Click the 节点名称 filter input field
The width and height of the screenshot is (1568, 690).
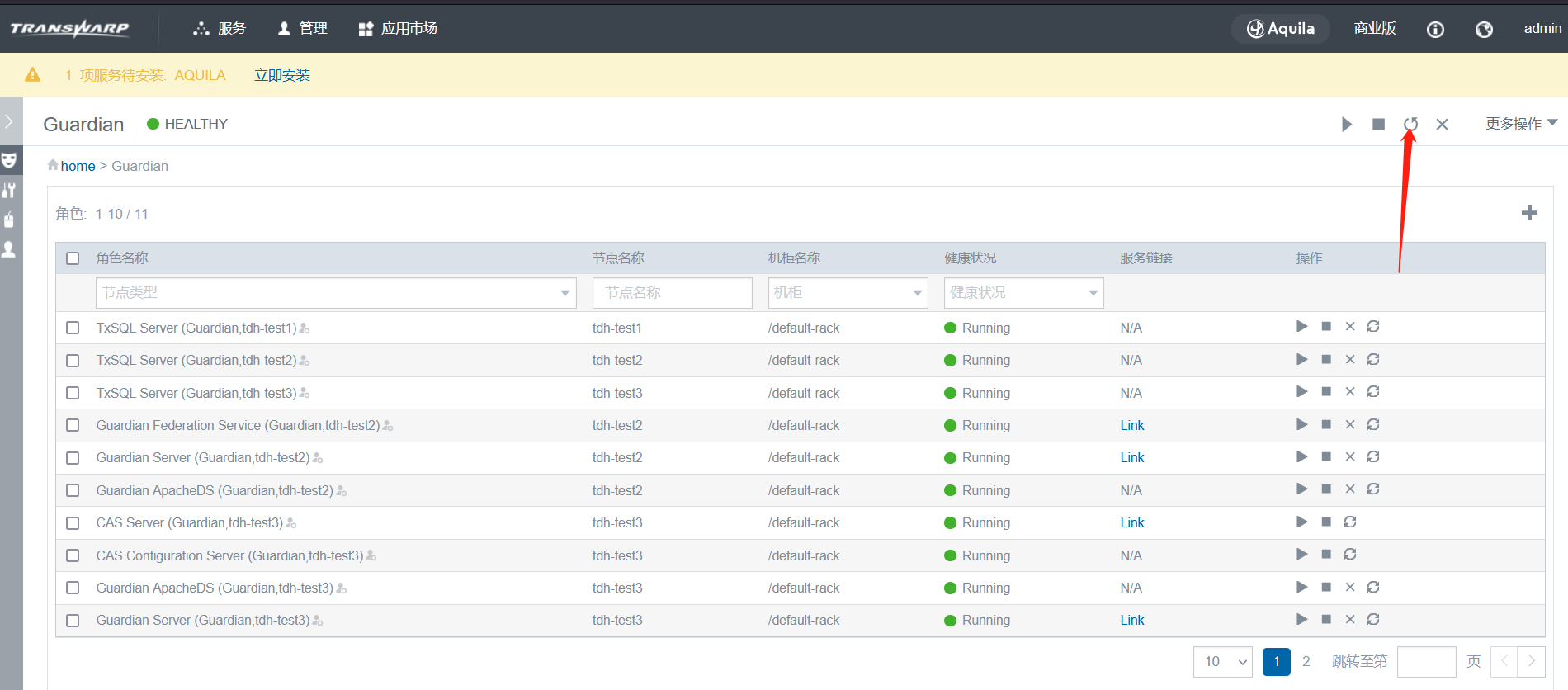[x=672, y=293]
